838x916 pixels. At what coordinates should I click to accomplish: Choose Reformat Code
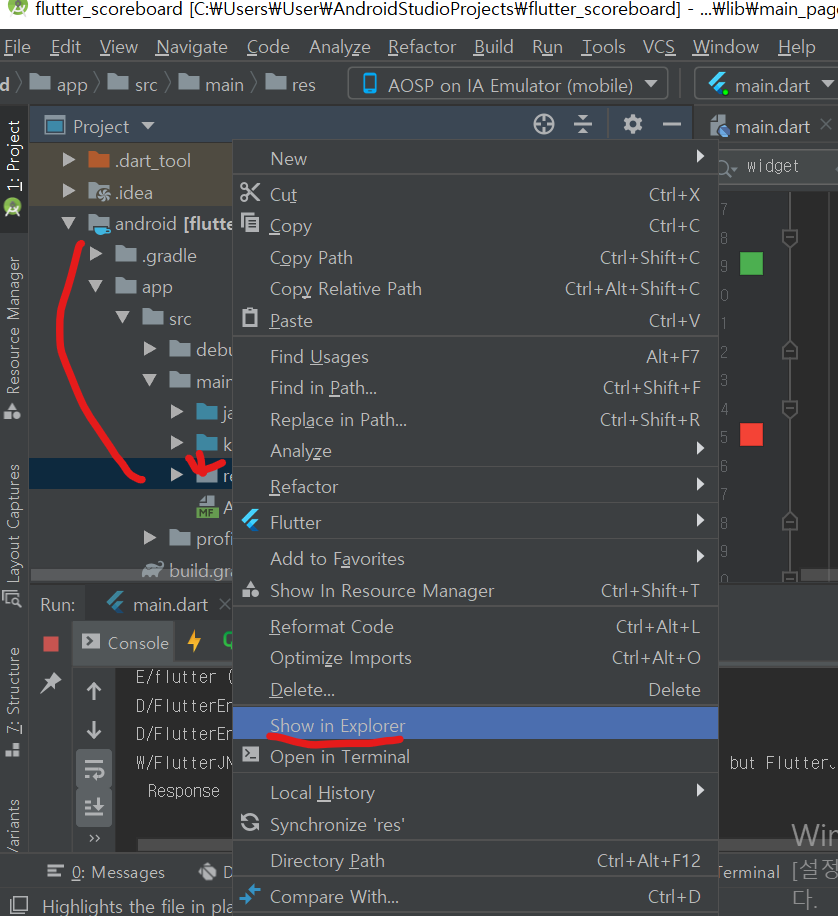(x=475, y=626)
